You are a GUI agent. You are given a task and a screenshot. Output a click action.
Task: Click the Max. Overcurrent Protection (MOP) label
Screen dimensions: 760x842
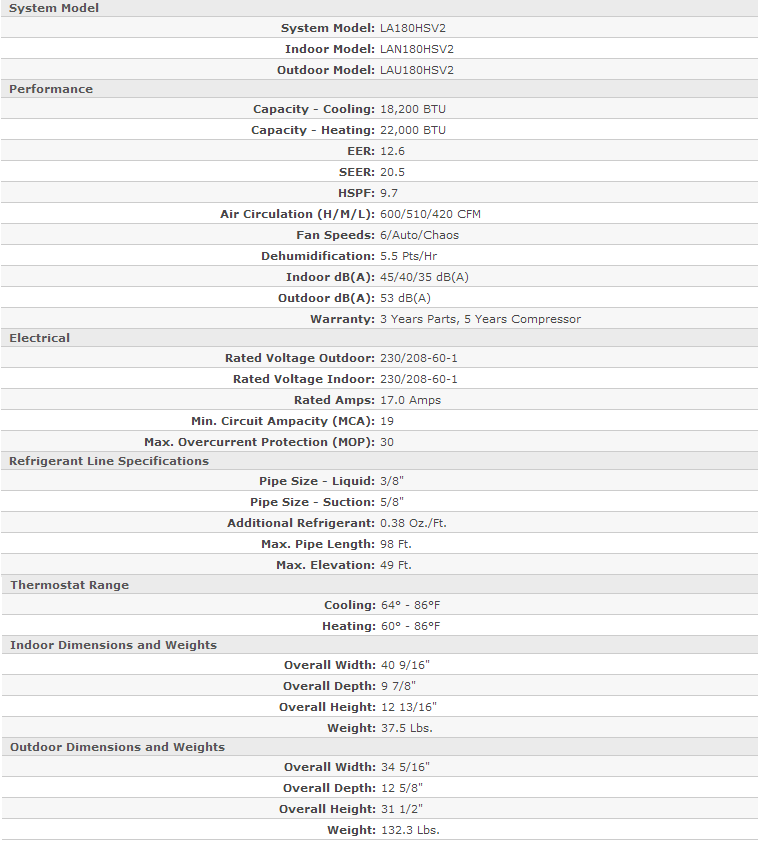coord(259,442)
